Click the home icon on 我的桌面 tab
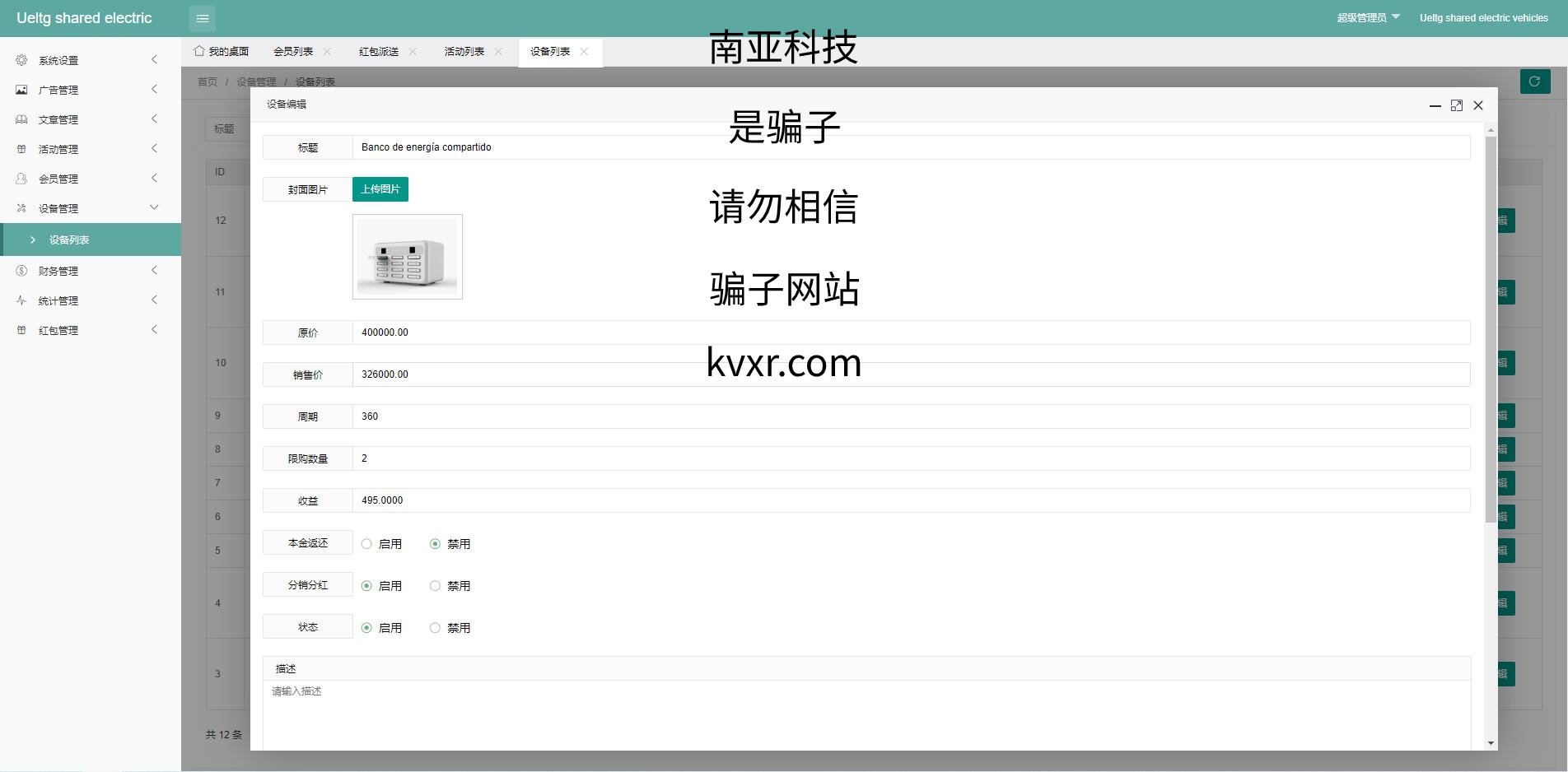Screen dimensions: 1568x772 tap(199, 51)
